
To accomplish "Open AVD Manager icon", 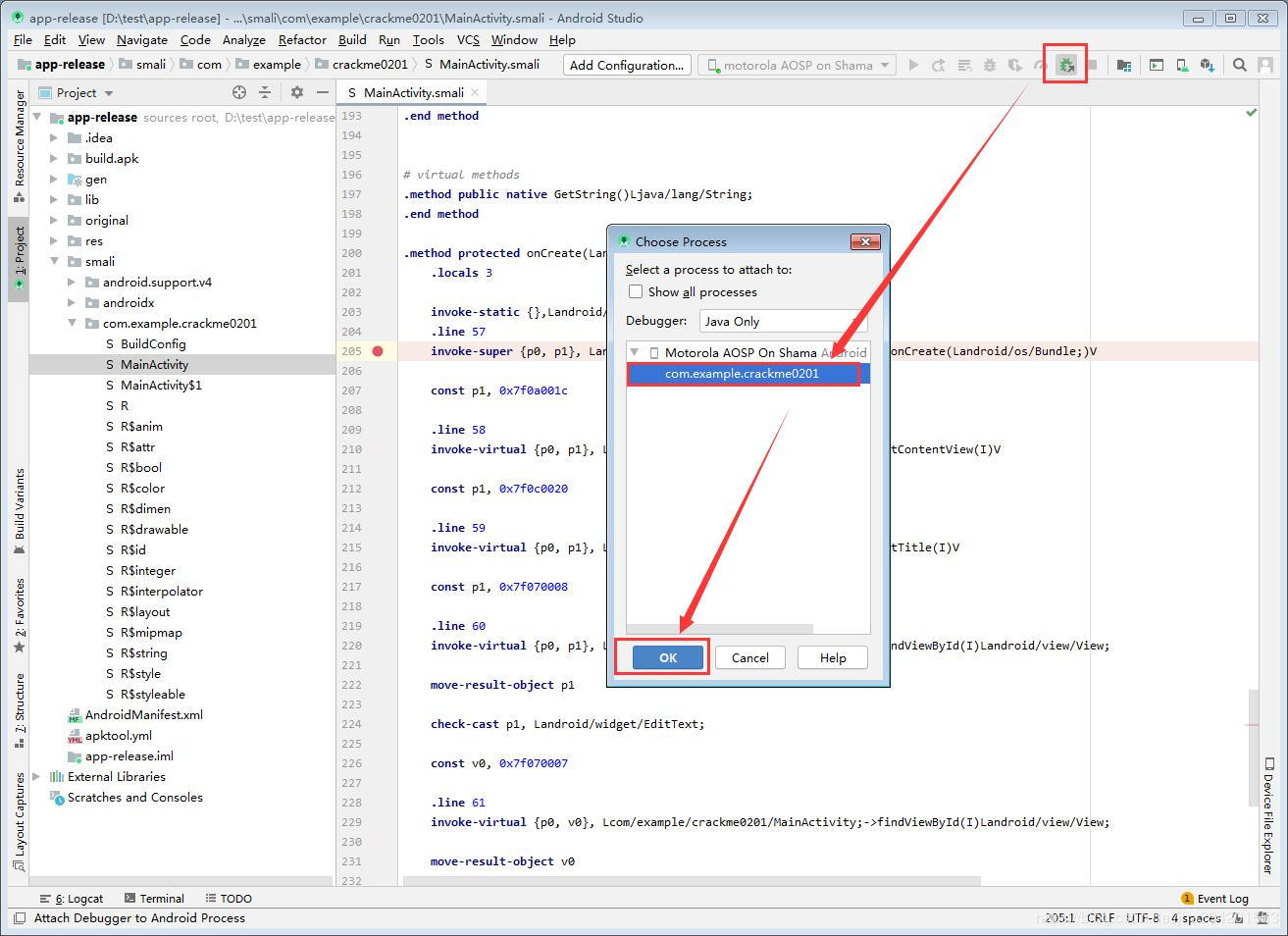I will (x=1182, y=65).
